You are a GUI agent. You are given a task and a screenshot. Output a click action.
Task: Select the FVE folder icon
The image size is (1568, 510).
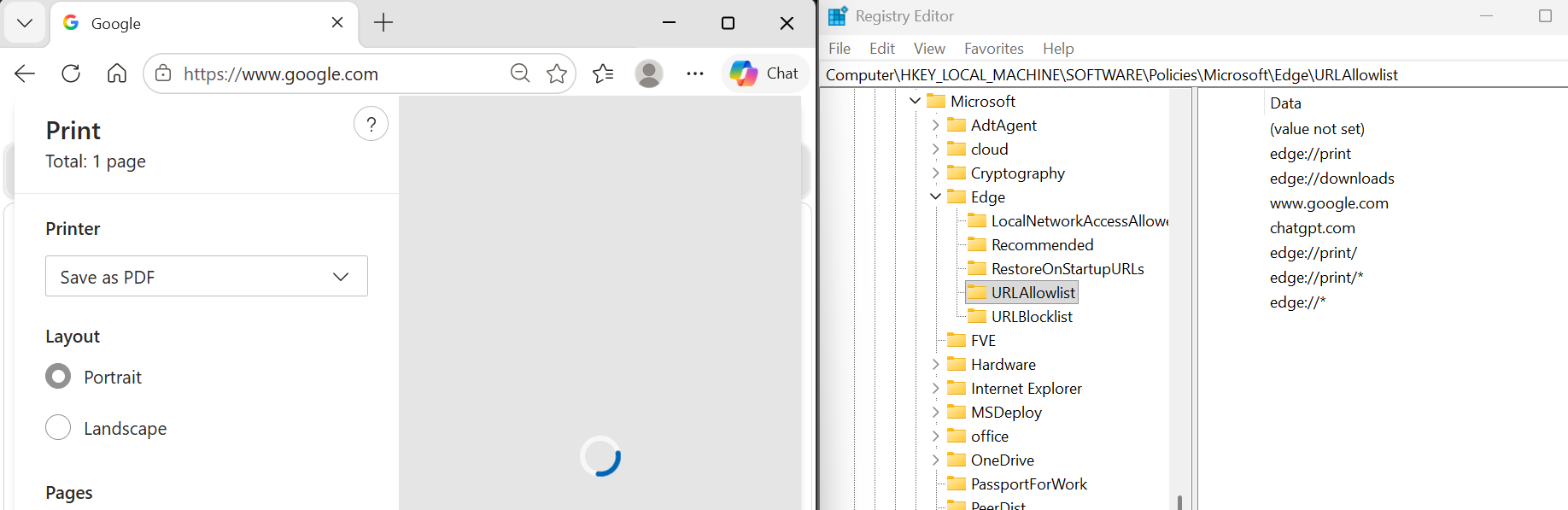(x=957, y=340)
